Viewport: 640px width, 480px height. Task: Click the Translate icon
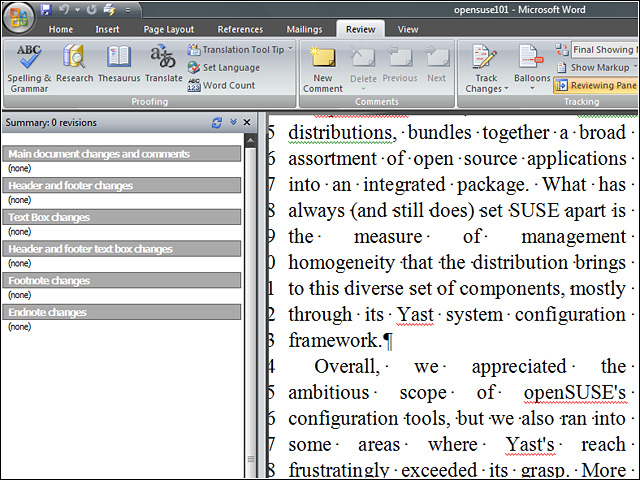tap(163, 56)
